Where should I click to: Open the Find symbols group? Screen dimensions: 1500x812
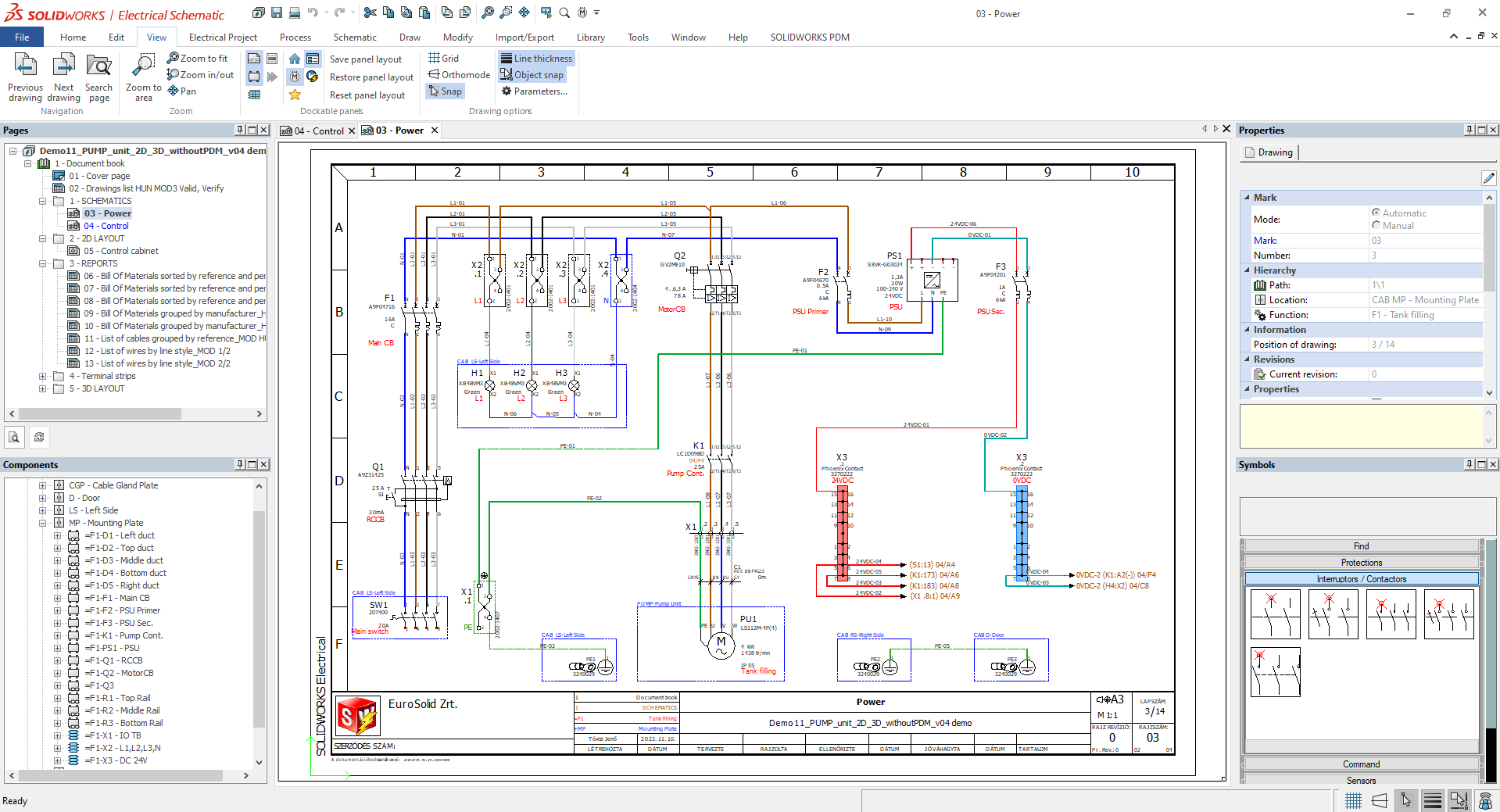[x=1361, y=546]
